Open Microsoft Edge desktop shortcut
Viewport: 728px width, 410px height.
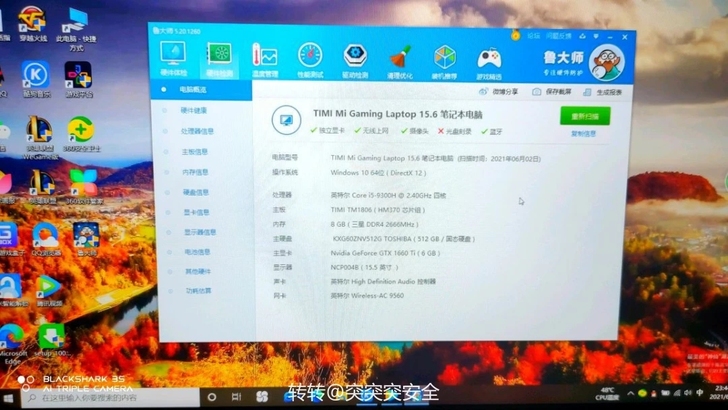tap(12, 344)
